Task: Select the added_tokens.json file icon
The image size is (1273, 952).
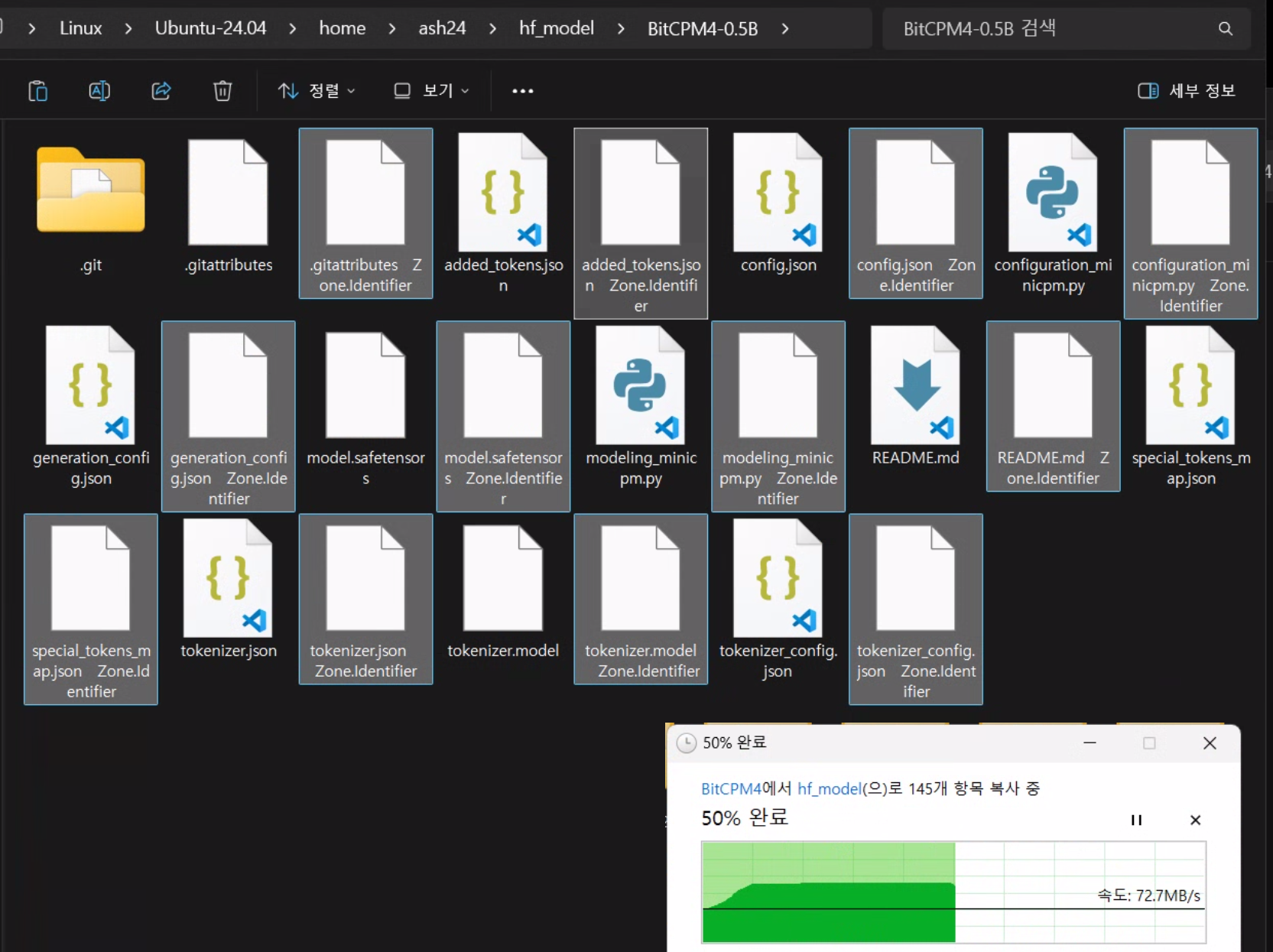Action: (x=503, y=193)
